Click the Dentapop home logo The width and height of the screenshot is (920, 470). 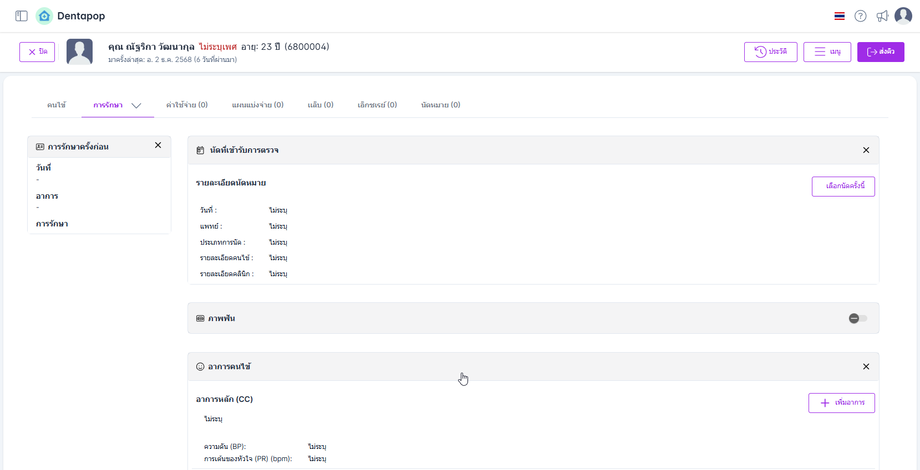(44, 16)
